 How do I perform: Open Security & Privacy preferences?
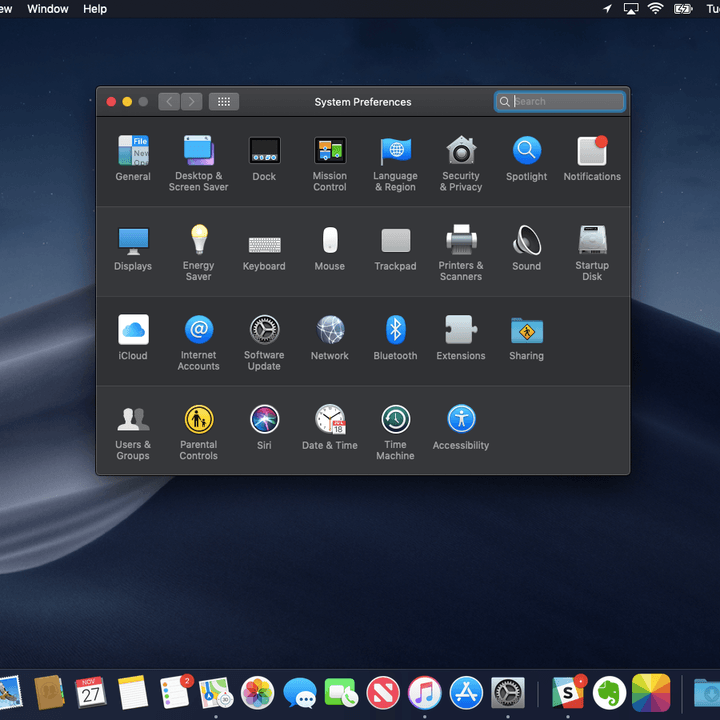pos(461,163)
